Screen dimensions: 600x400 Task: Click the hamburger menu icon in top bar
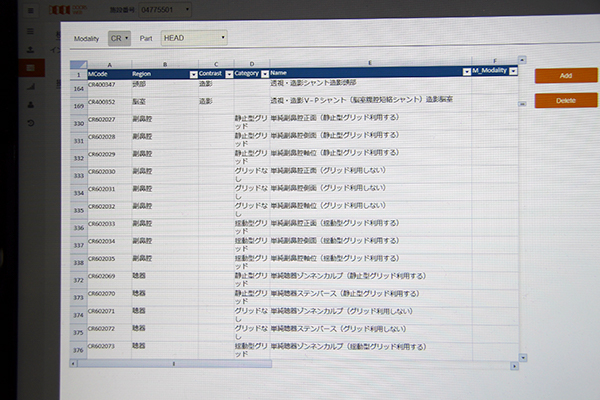click(30, 10)
